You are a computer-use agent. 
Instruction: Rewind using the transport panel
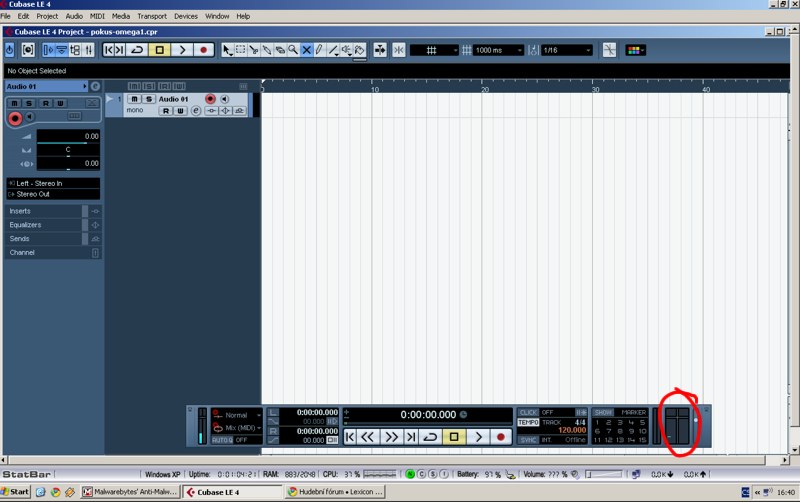[368, 437]
